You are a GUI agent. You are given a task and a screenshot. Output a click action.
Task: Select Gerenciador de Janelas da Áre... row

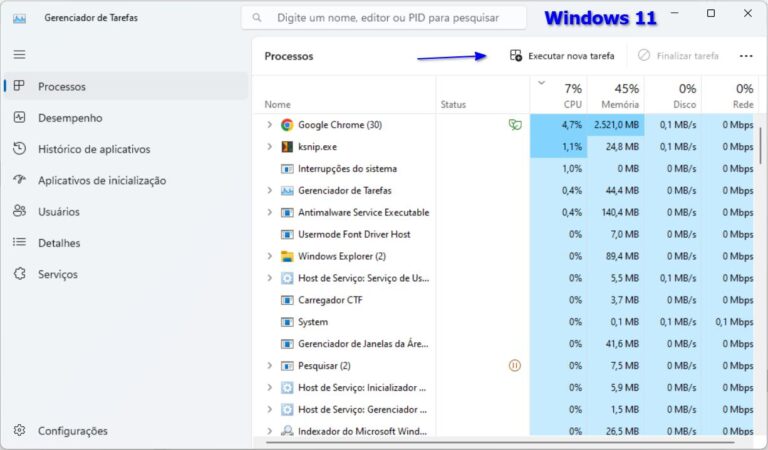(x=504, y=344)
